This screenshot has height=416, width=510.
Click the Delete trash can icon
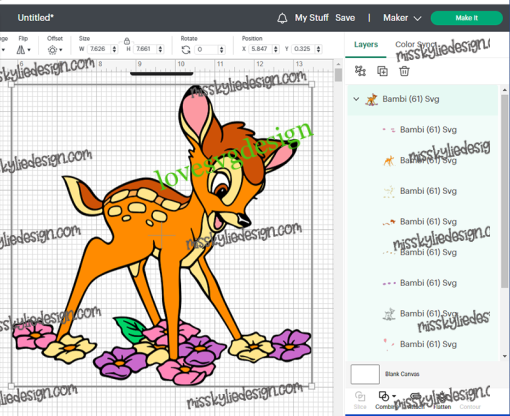click(x=404, y=71)
